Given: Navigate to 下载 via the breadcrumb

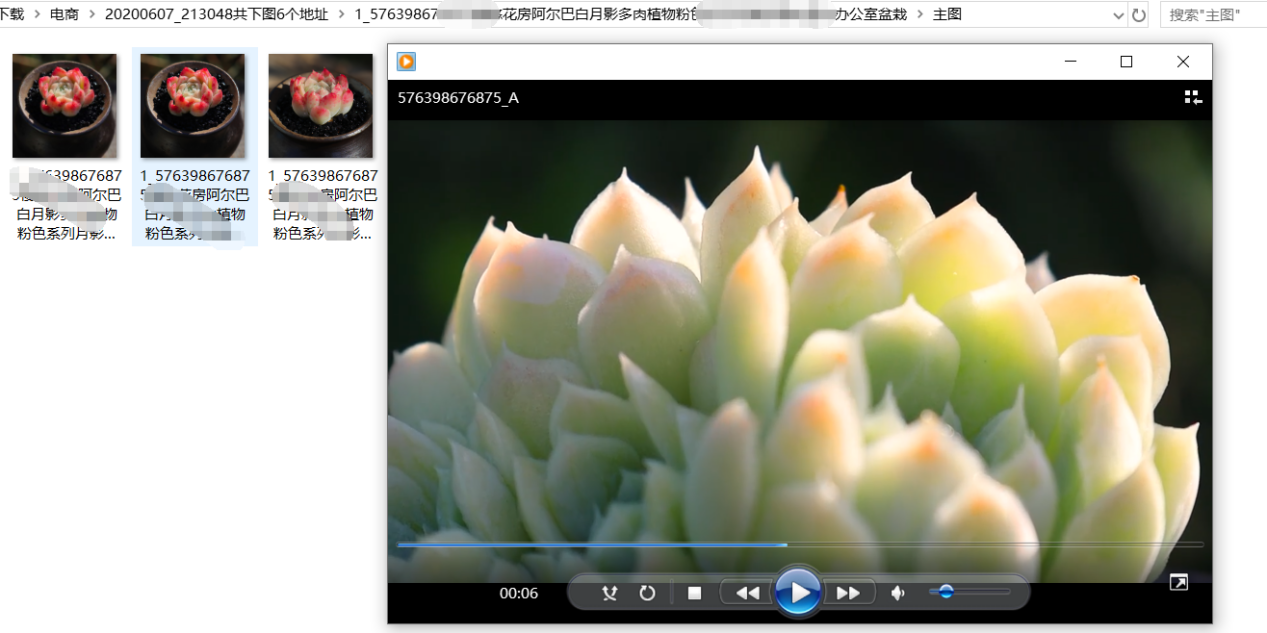Looking at the screenshot, I should coord(8,15).
